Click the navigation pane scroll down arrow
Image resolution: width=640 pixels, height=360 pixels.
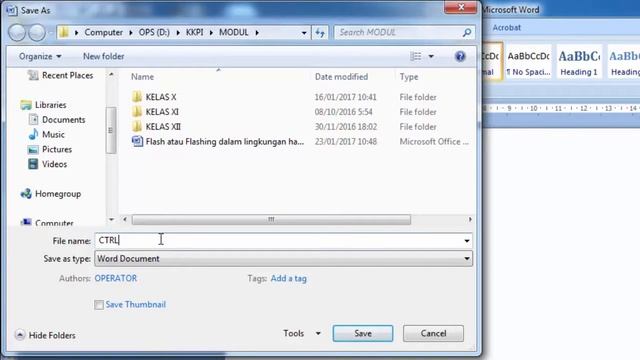[x=111, y=220]
